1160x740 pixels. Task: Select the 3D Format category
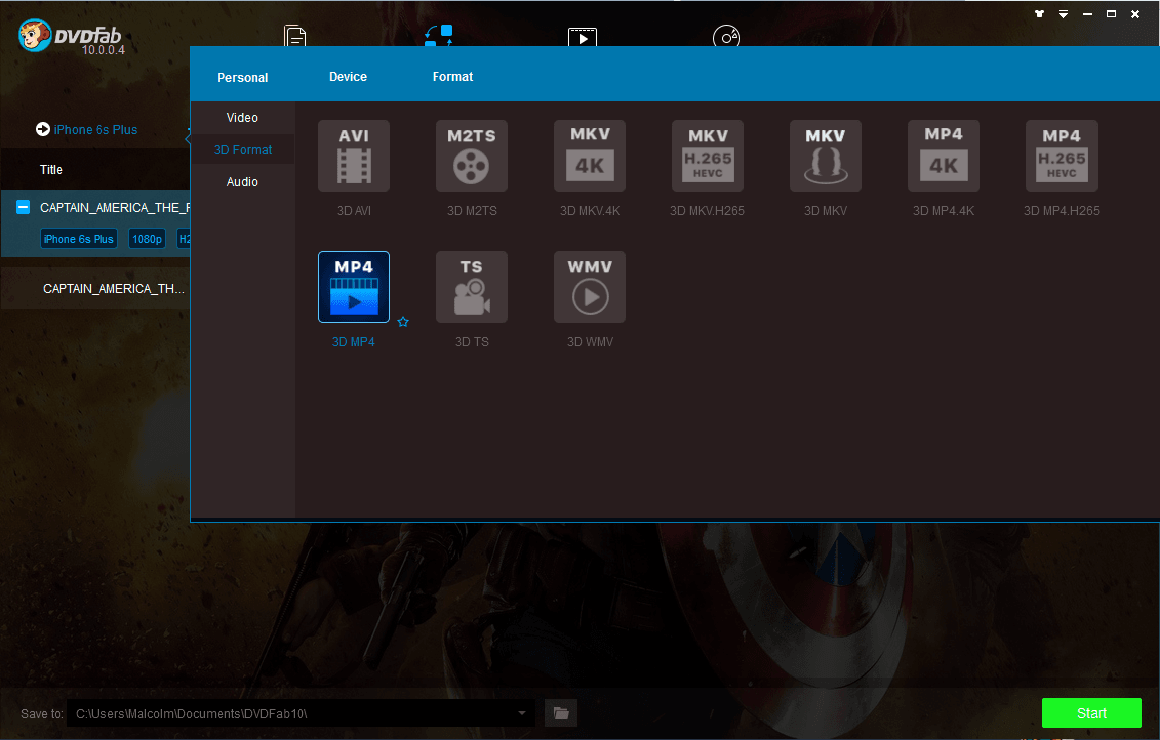click(x=243, y=149)
